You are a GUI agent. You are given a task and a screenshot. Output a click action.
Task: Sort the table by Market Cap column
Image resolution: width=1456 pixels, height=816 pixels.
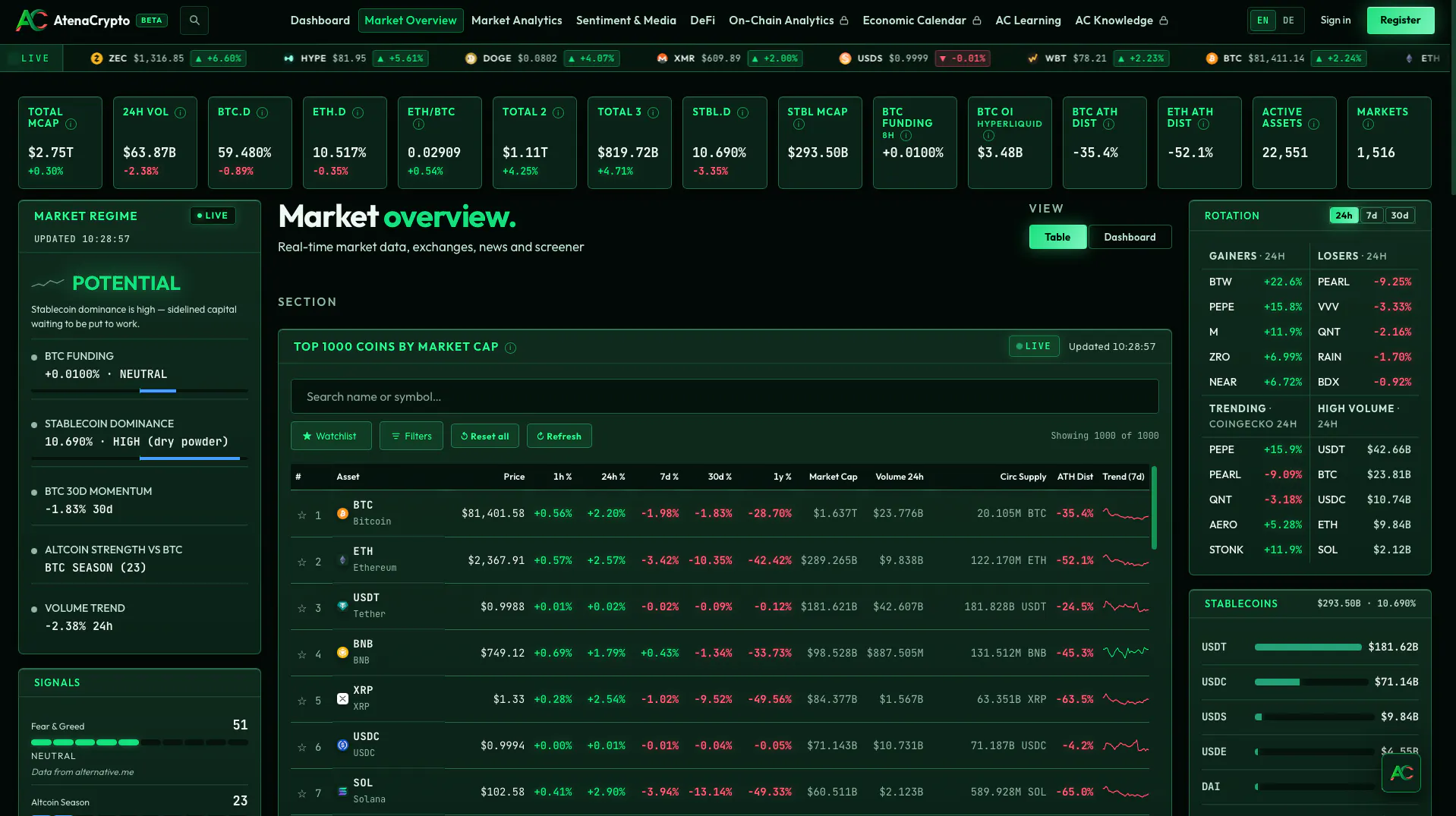coord(833,477)
